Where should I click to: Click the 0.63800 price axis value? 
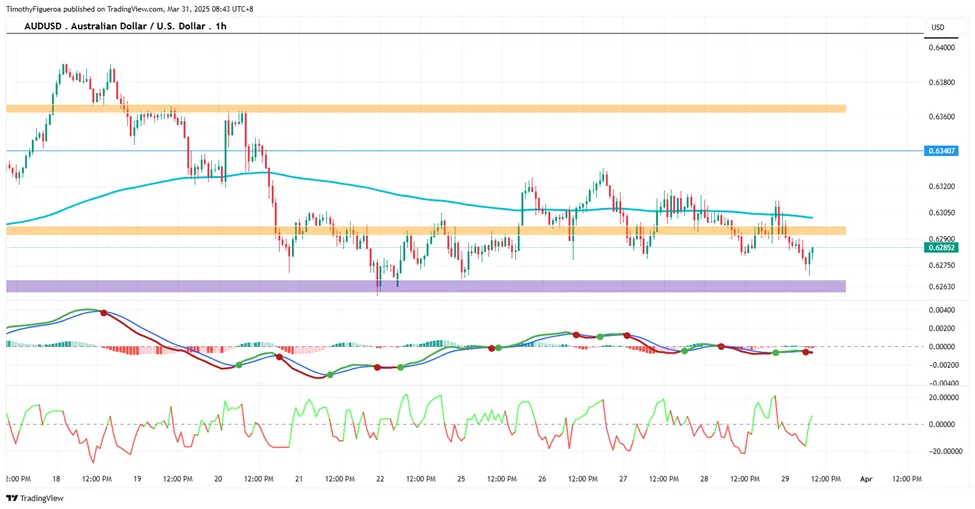click(941, 82)
